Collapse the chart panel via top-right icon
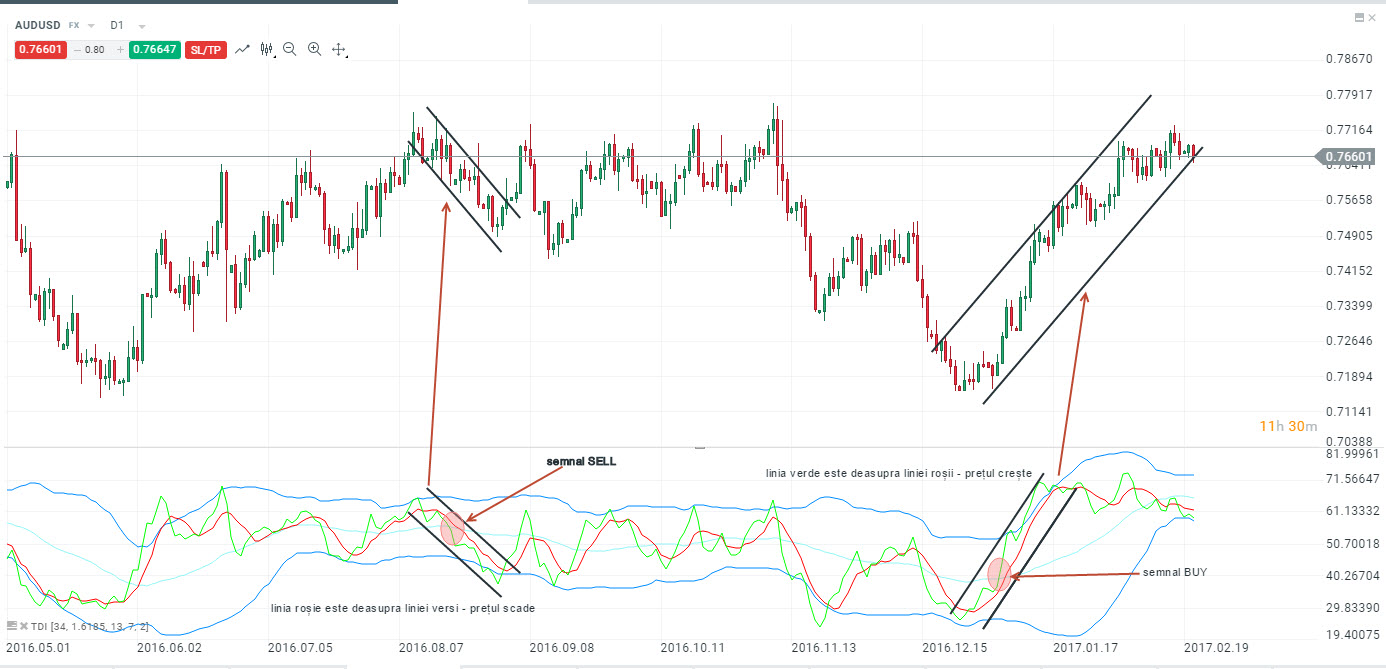Viewport: 1386px width, 669px height. coord(1360,17)
